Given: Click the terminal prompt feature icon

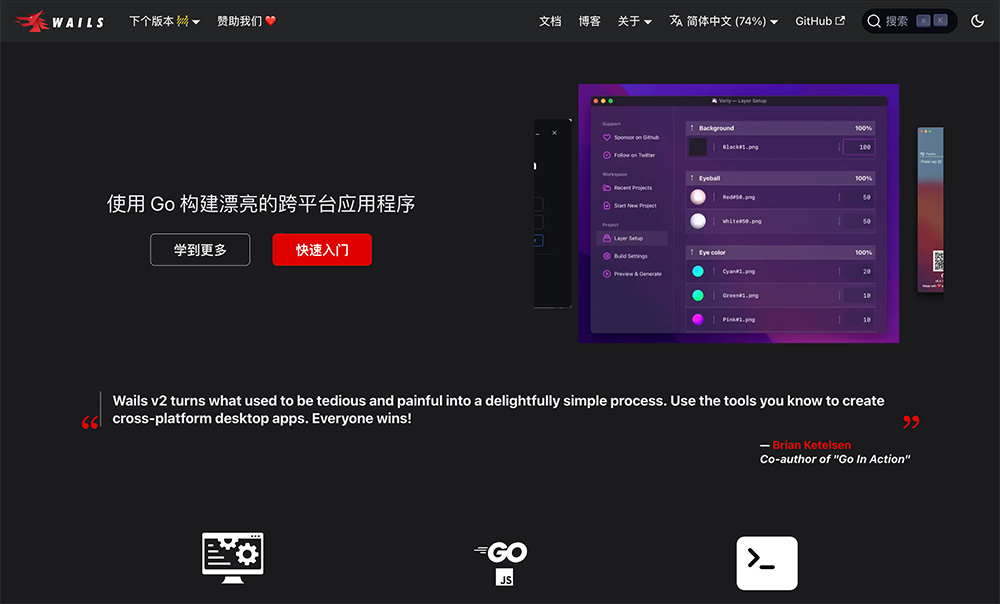Looking at the screenshot, I should (767, 563).
